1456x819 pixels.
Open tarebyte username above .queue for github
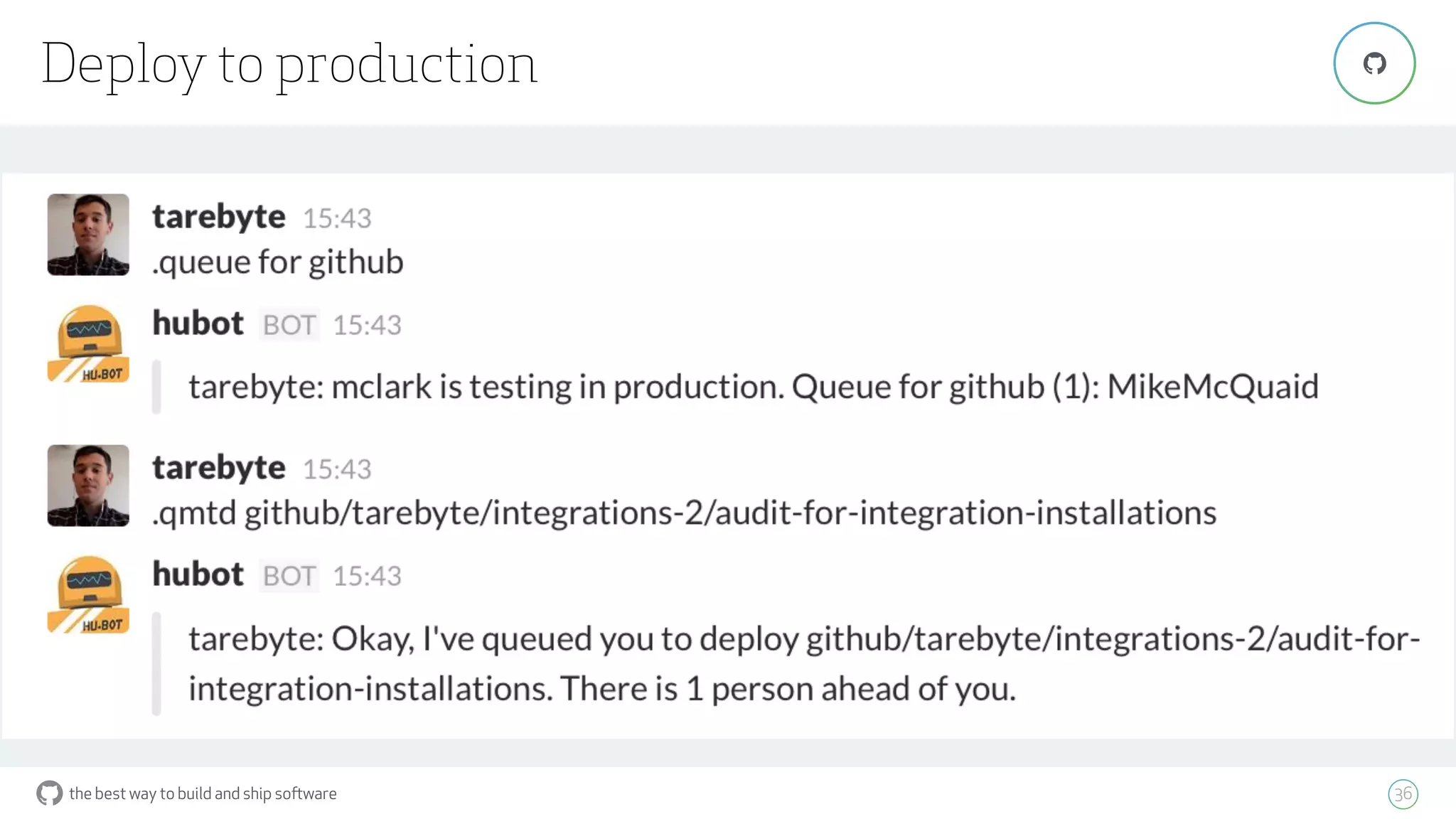tap(219, 217)
